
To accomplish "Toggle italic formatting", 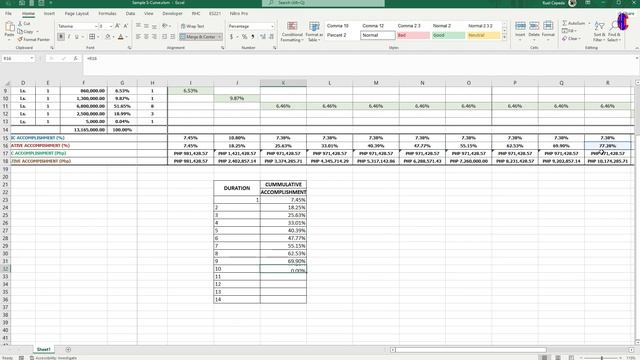I will click(x=69, y=37).
